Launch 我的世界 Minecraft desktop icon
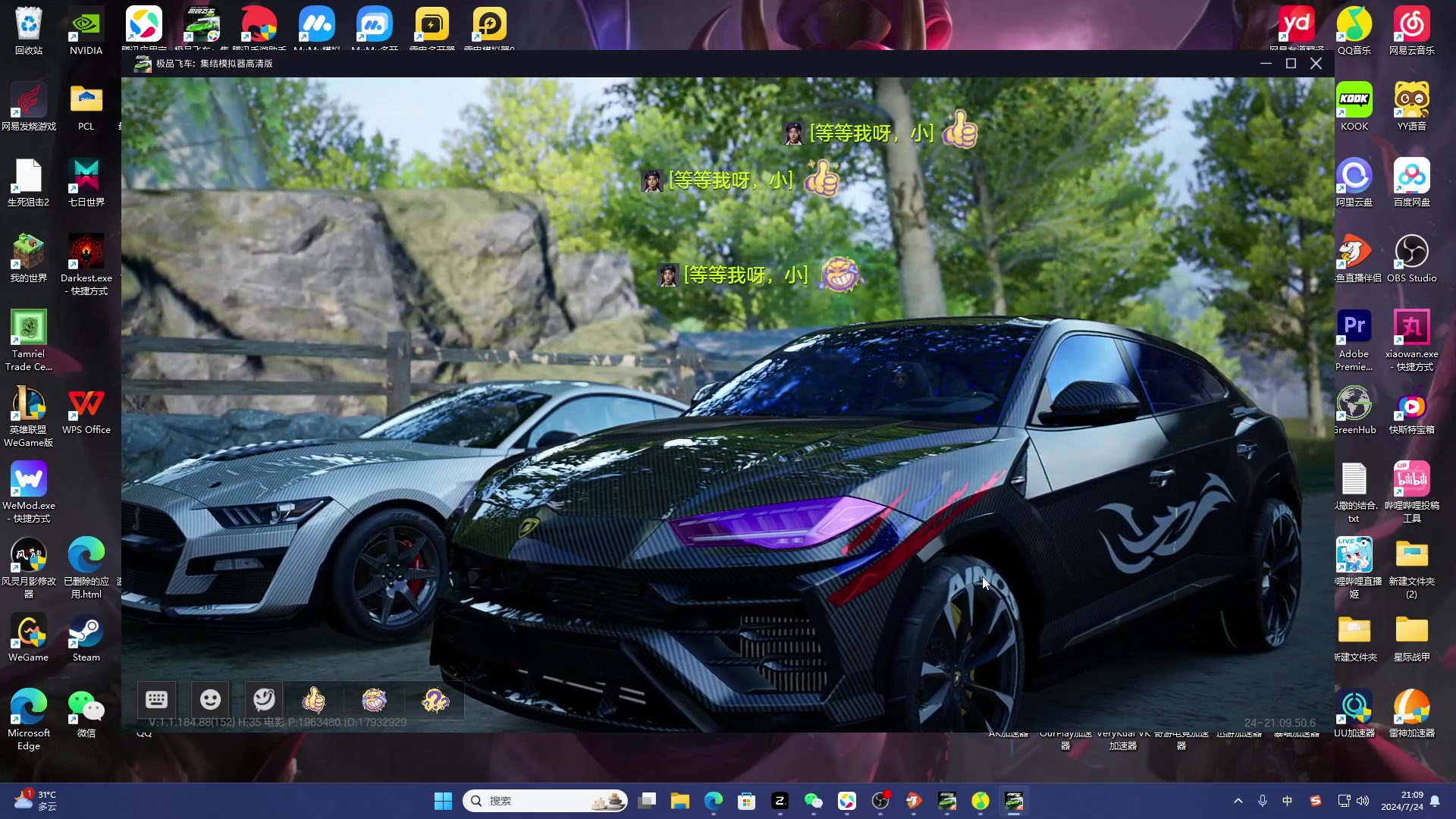The height and width of the screenshot is (819, 1456). (29, 259)
